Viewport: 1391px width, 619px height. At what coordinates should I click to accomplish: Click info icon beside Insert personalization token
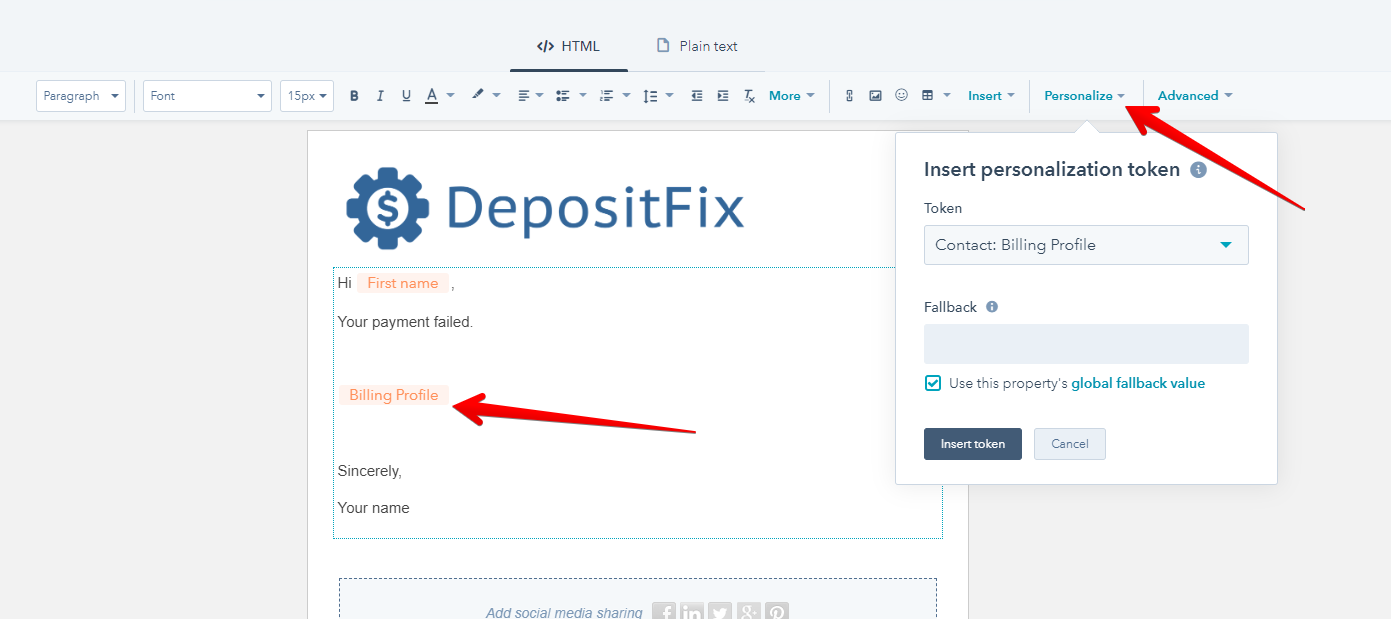click(x=1198, y=170)
